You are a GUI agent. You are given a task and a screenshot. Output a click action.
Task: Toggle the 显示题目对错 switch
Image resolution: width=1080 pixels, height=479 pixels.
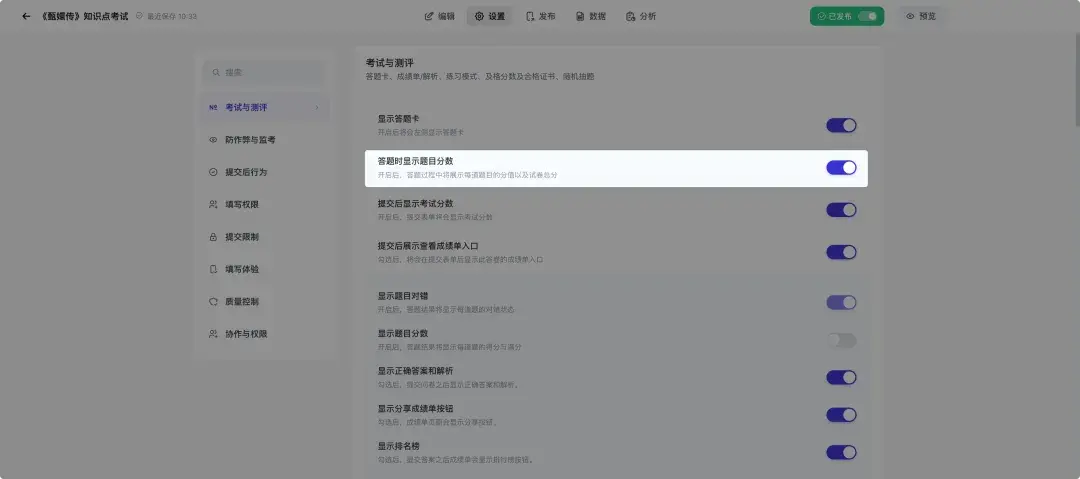pyautogui.click(x=841, y=303)
